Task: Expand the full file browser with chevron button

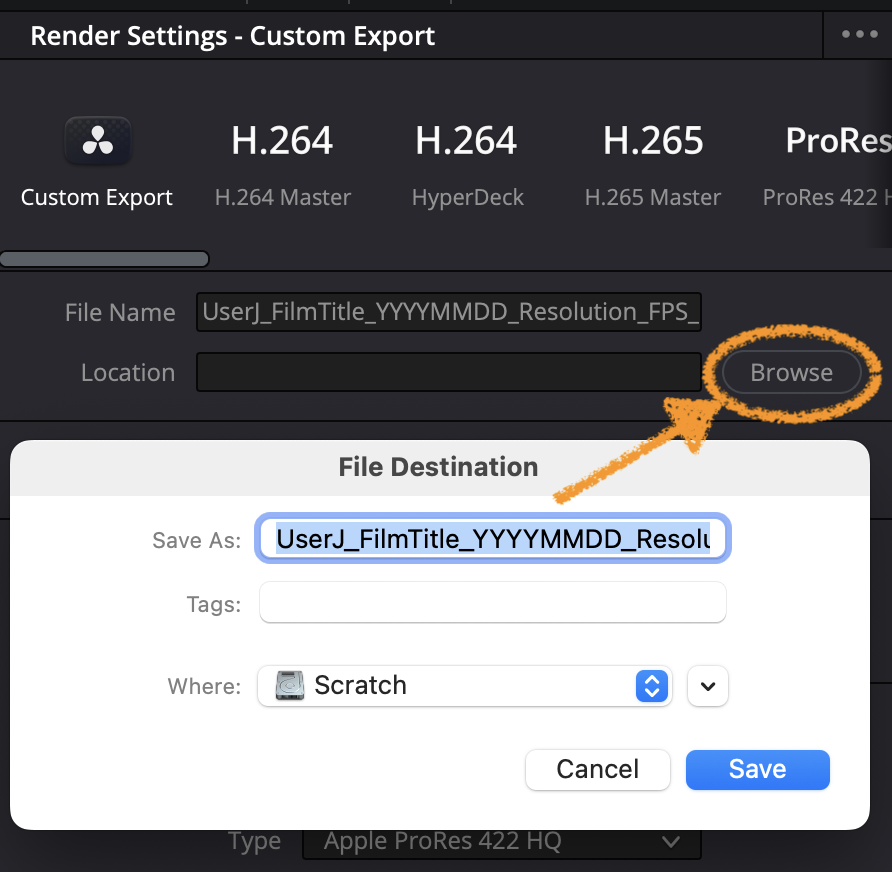Action: (708, 686)
